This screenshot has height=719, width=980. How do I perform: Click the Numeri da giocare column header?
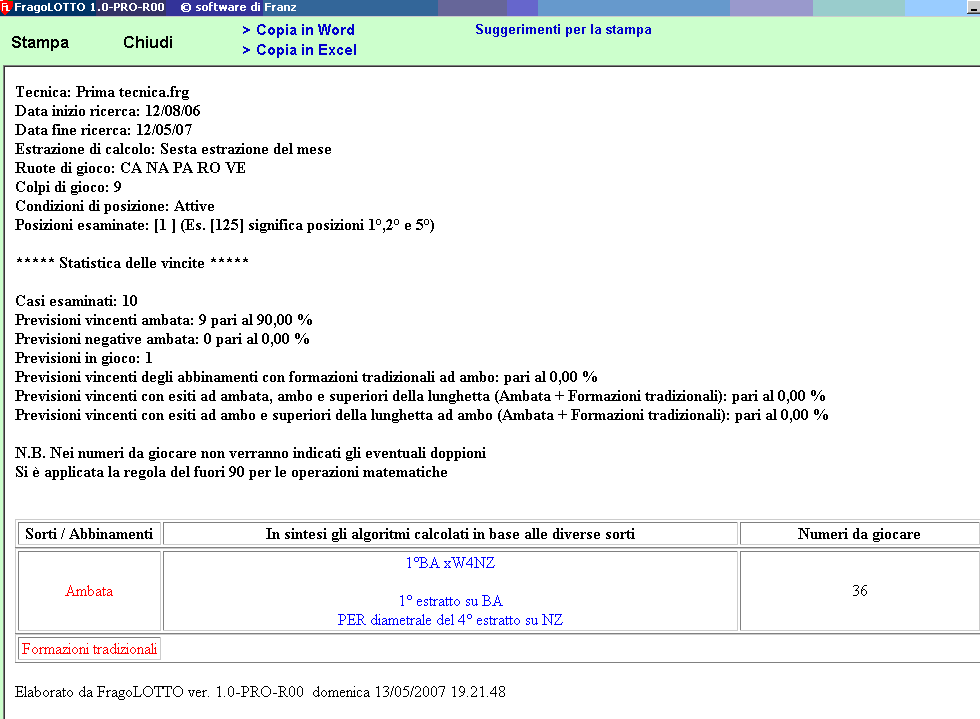coord(858,534)
